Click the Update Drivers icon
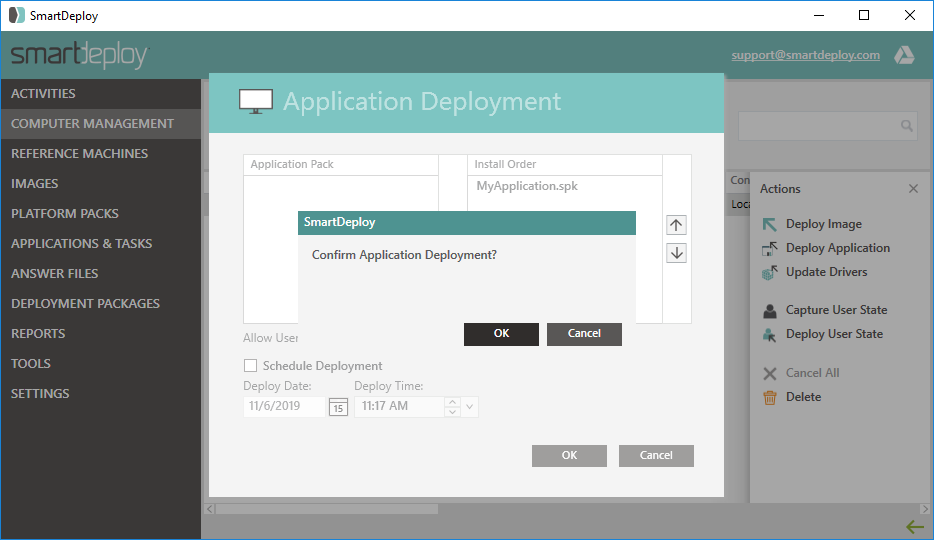 tap(770, 273)
